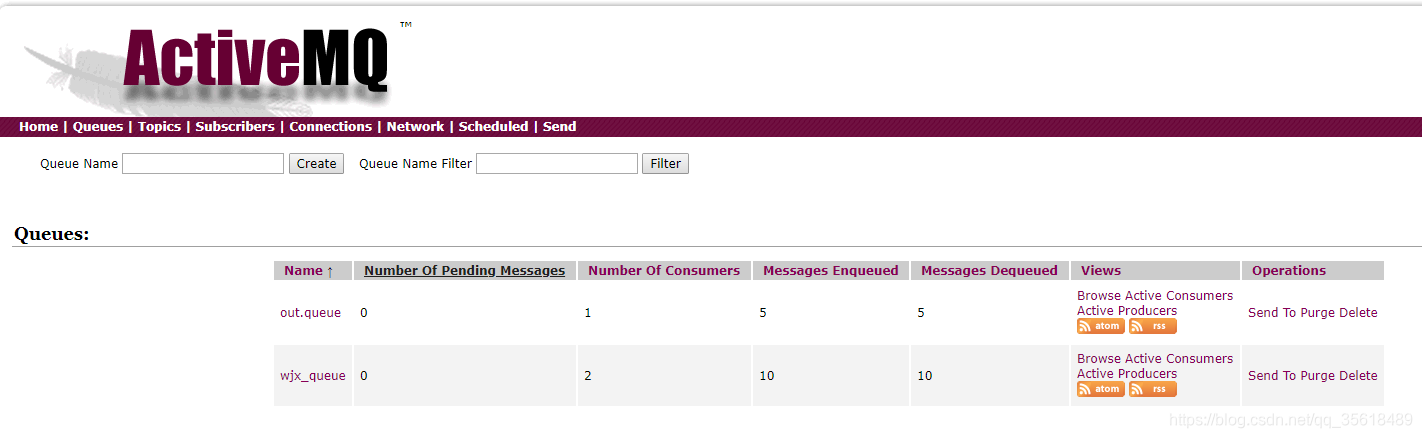Open the out.queue link
Image resolution: width=1422 pixels, height=438 pixels.
(310, 313)
